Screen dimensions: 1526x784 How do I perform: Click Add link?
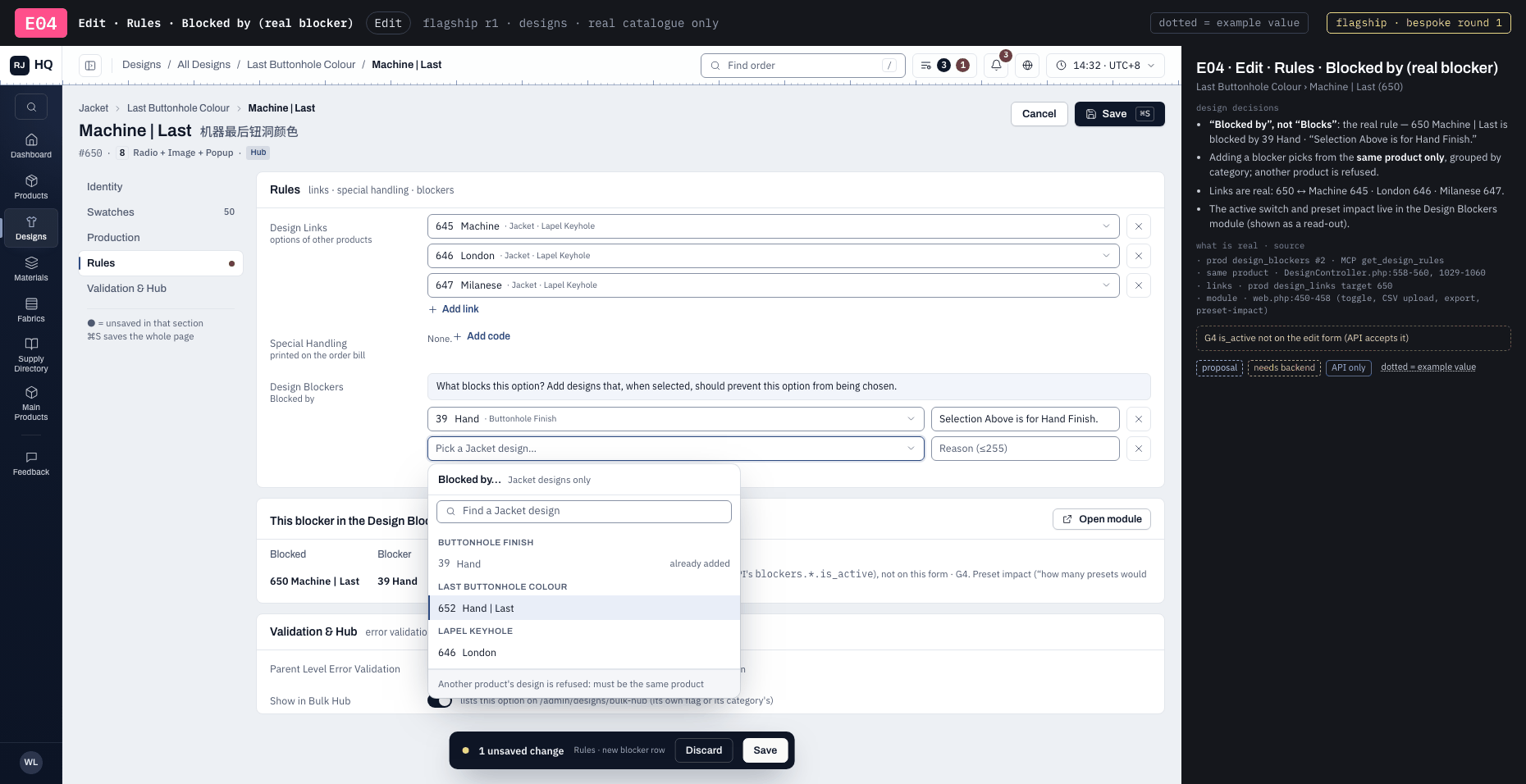tap(454, 309)
